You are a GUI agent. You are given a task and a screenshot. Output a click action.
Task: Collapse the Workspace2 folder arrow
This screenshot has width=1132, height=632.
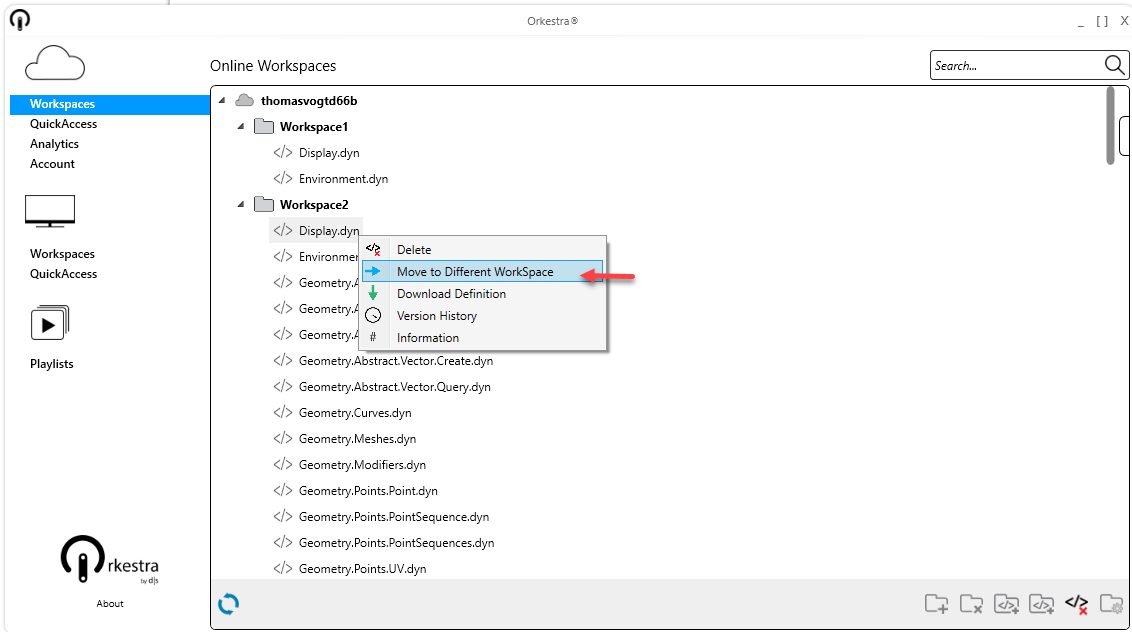241,204
